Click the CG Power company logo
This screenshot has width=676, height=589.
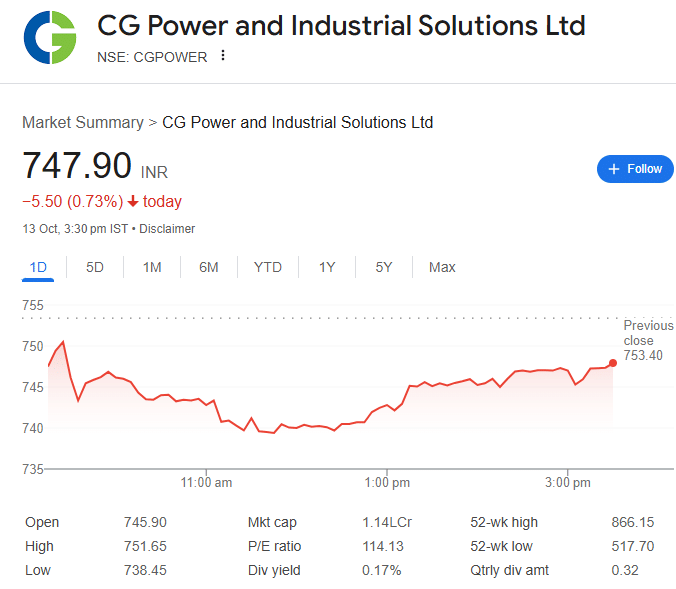pos(50,36)
